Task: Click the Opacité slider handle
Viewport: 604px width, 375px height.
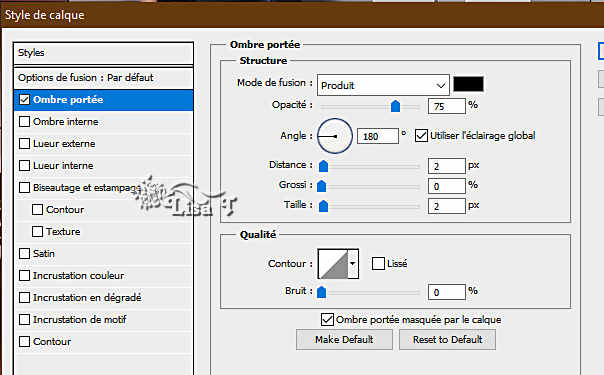Action: coord(395,106)
